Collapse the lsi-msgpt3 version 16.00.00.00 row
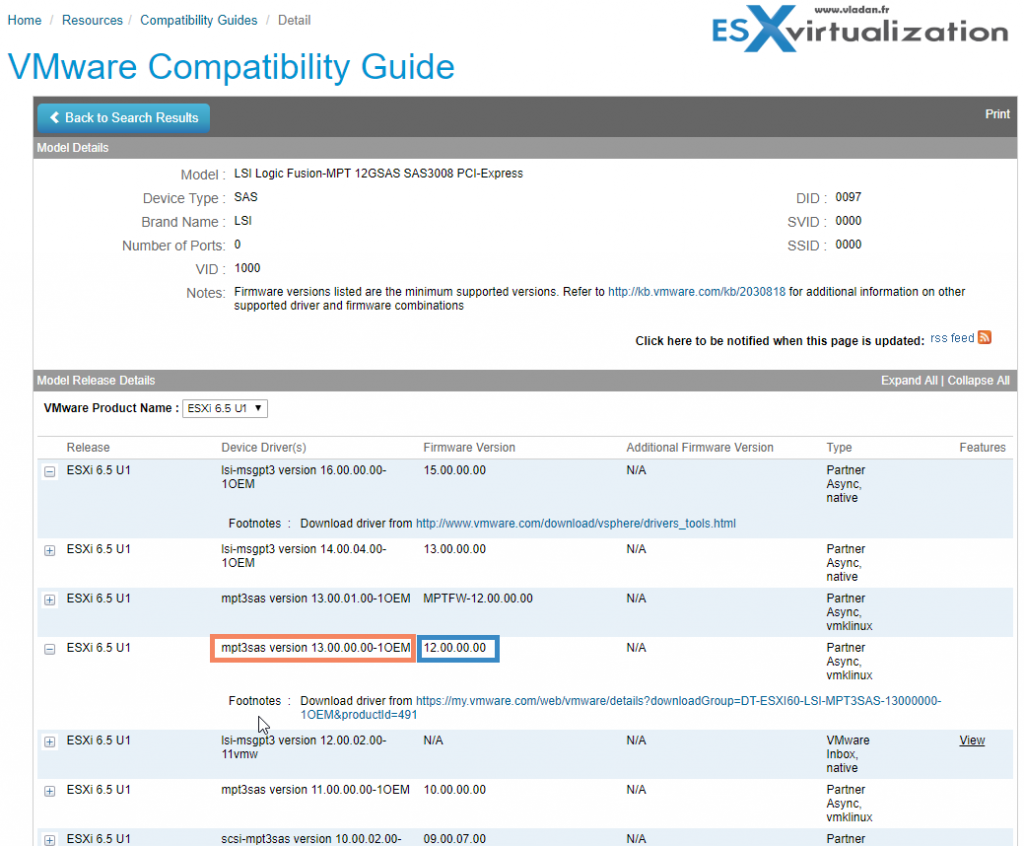Image resolution: width=1024 pixels, height=846 pixels. point(49,470)
